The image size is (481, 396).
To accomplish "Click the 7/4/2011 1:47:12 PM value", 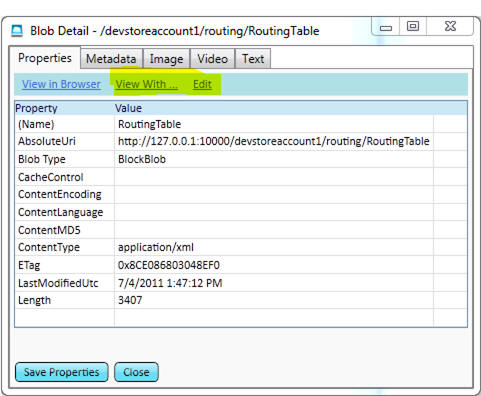I will (170, 283).
